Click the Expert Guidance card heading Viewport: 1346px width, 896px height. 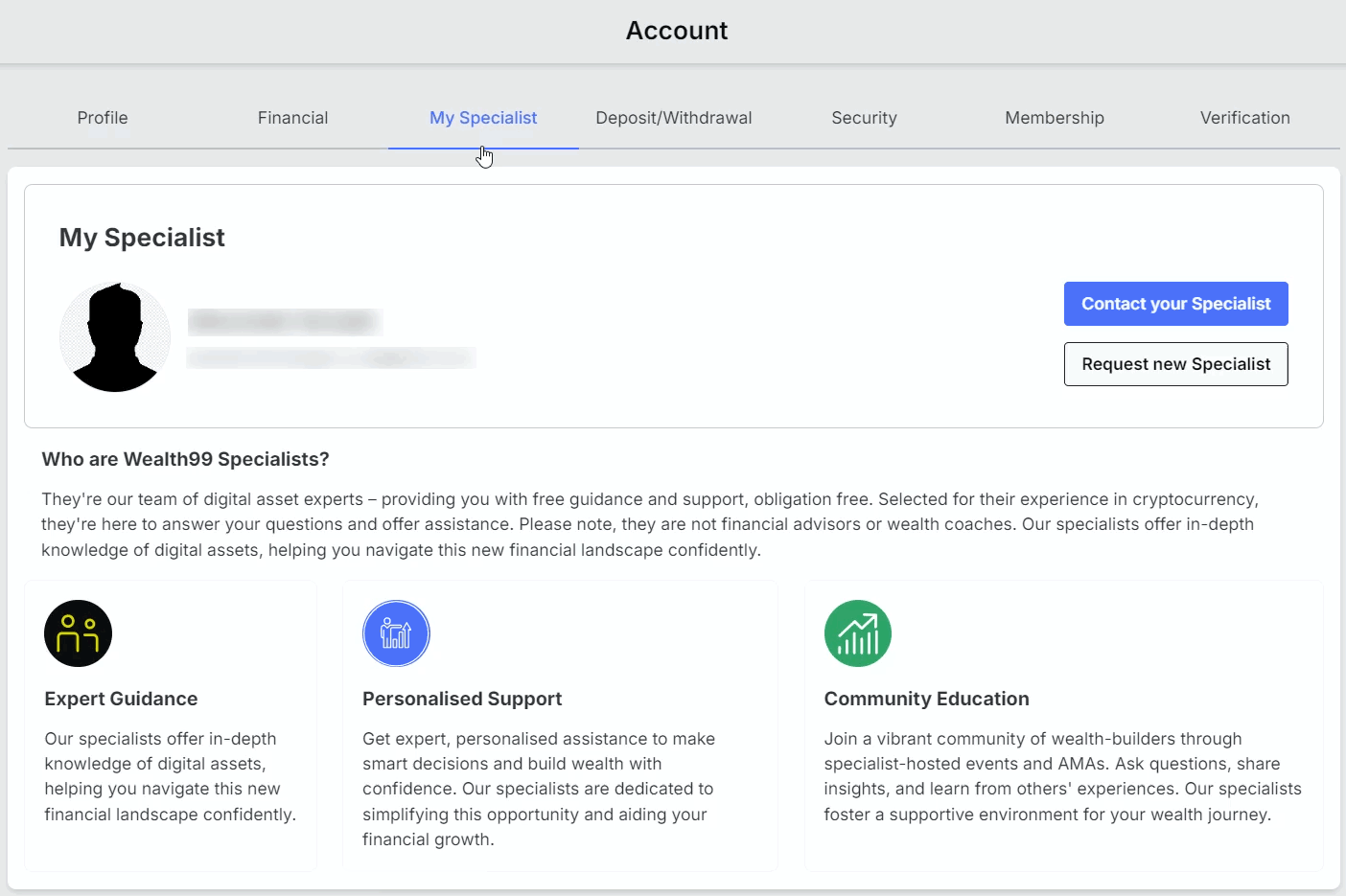tap(121, 699)
